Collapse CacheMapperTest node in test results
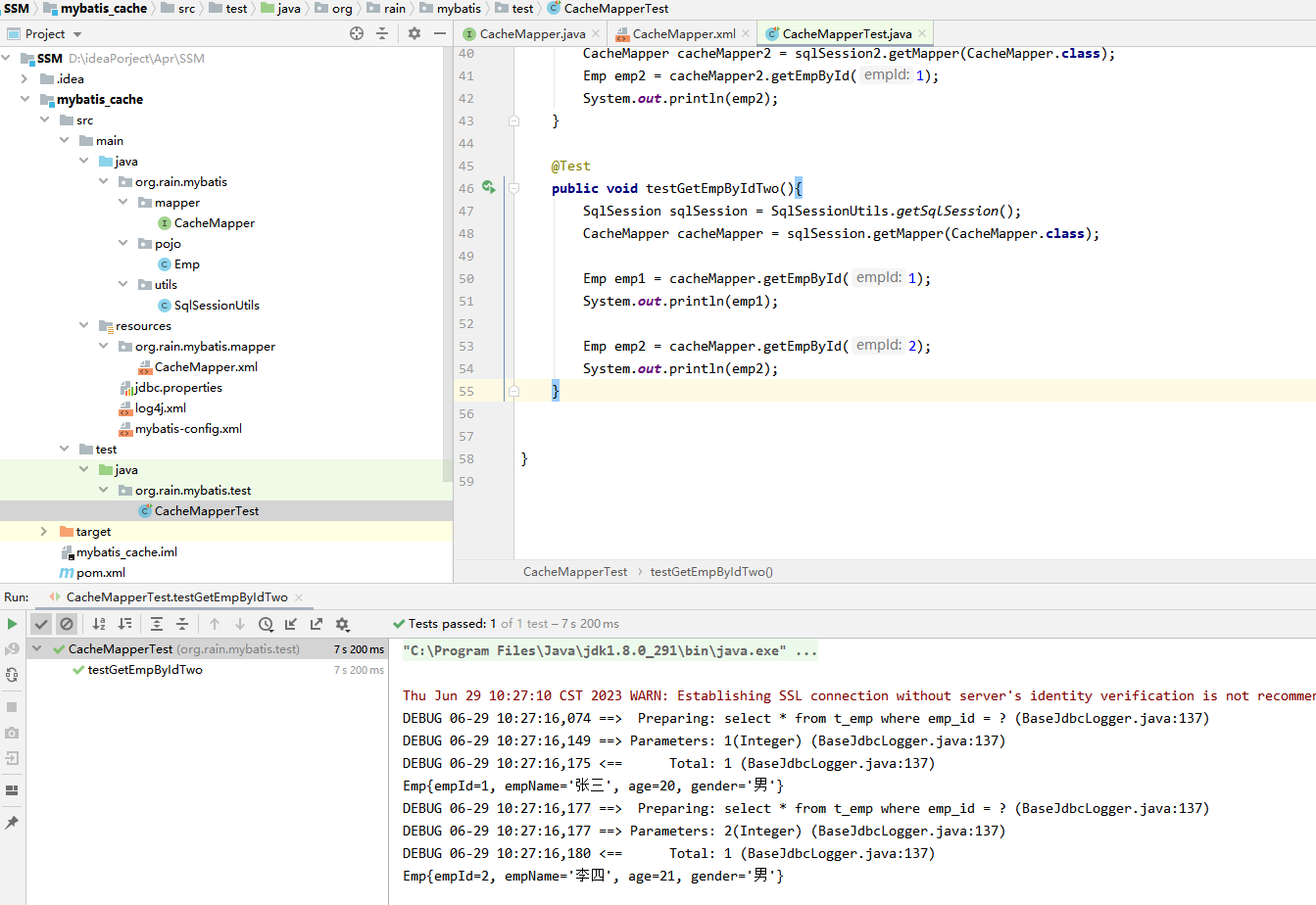 click(x=37, y=648)
